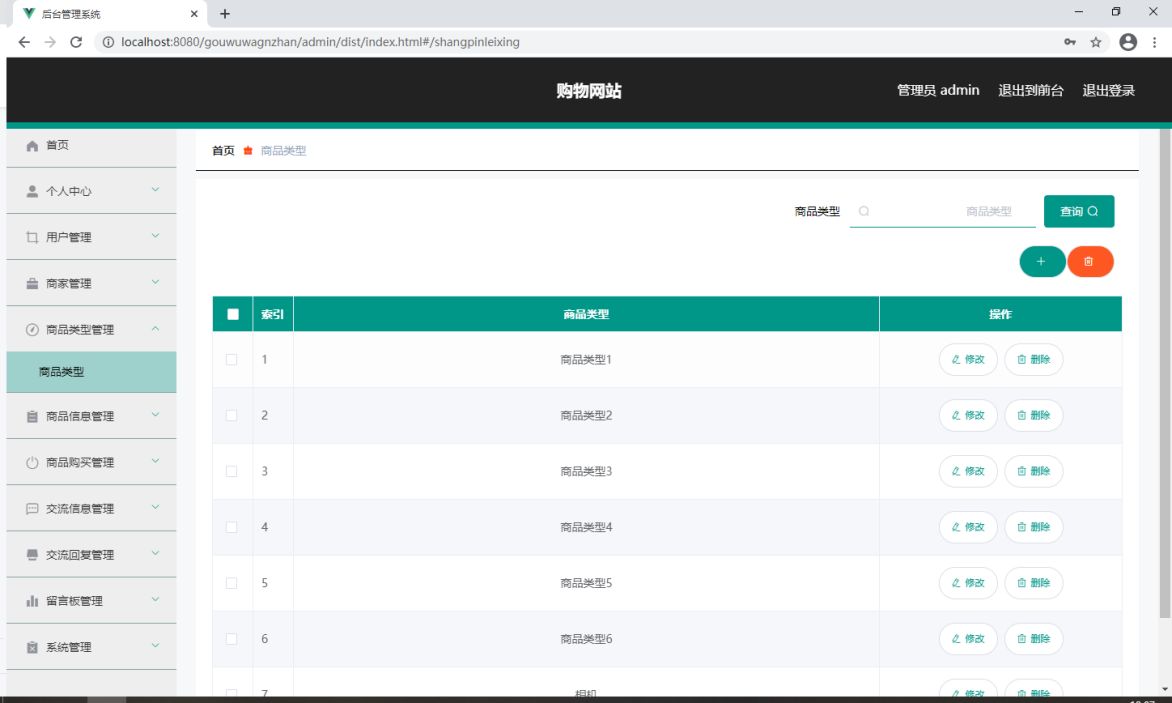Click the chat icon for 交流信息管理
This screenshot has height=703, width=1172.
[x=32, y=509]
